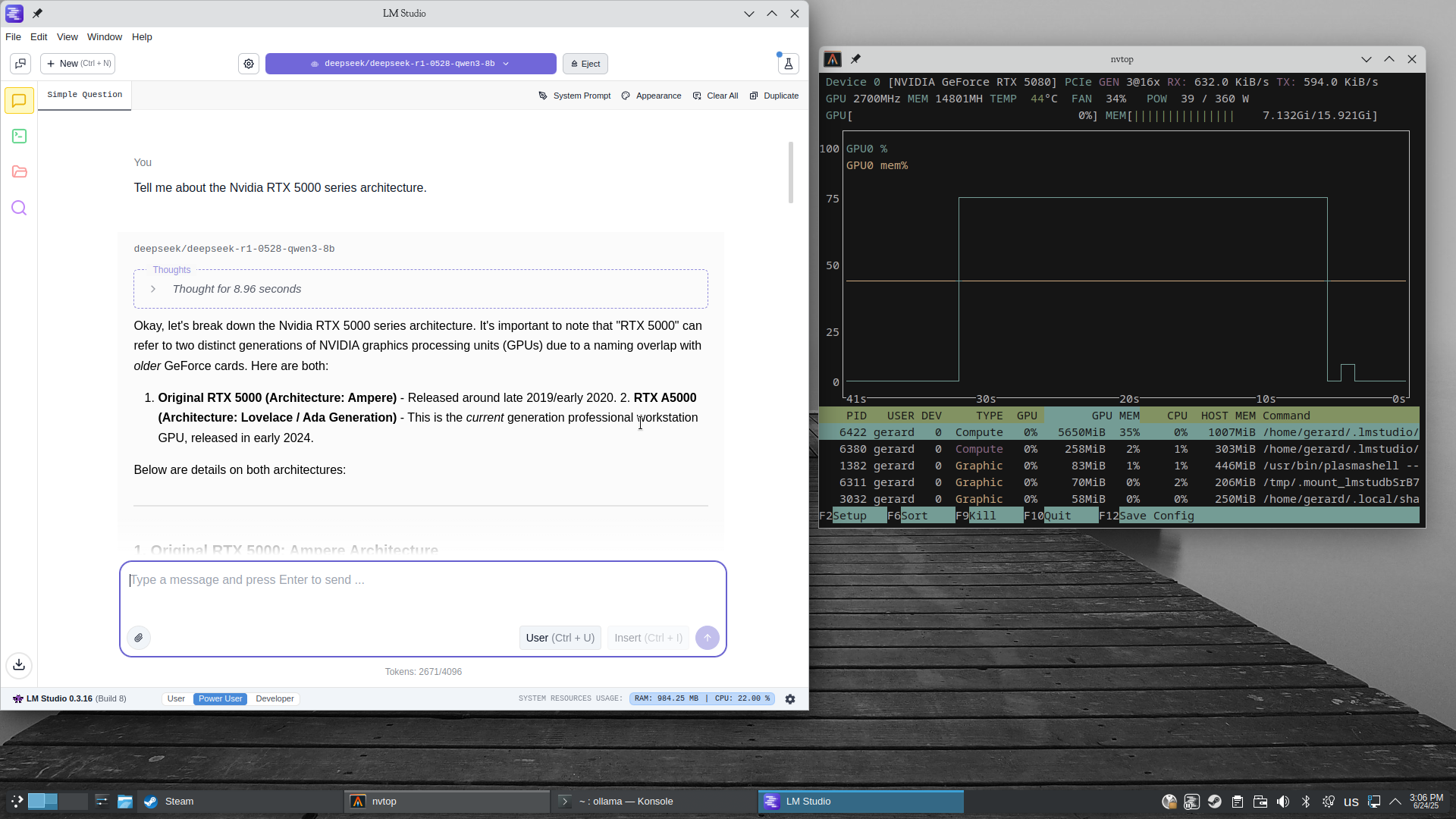Click the GPU MEM column header in nvtop
The width and height of the screenshot is (1456, 819).
[1116, 416]
